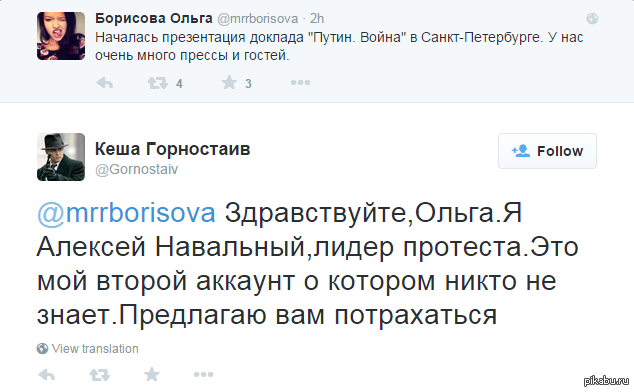Click the 2h tweet timestamp

[317, 19]
